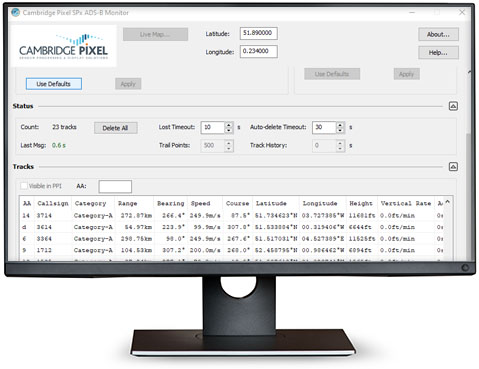
Task: Click the bearing cell 223.9°
Action: coord(174,227)
